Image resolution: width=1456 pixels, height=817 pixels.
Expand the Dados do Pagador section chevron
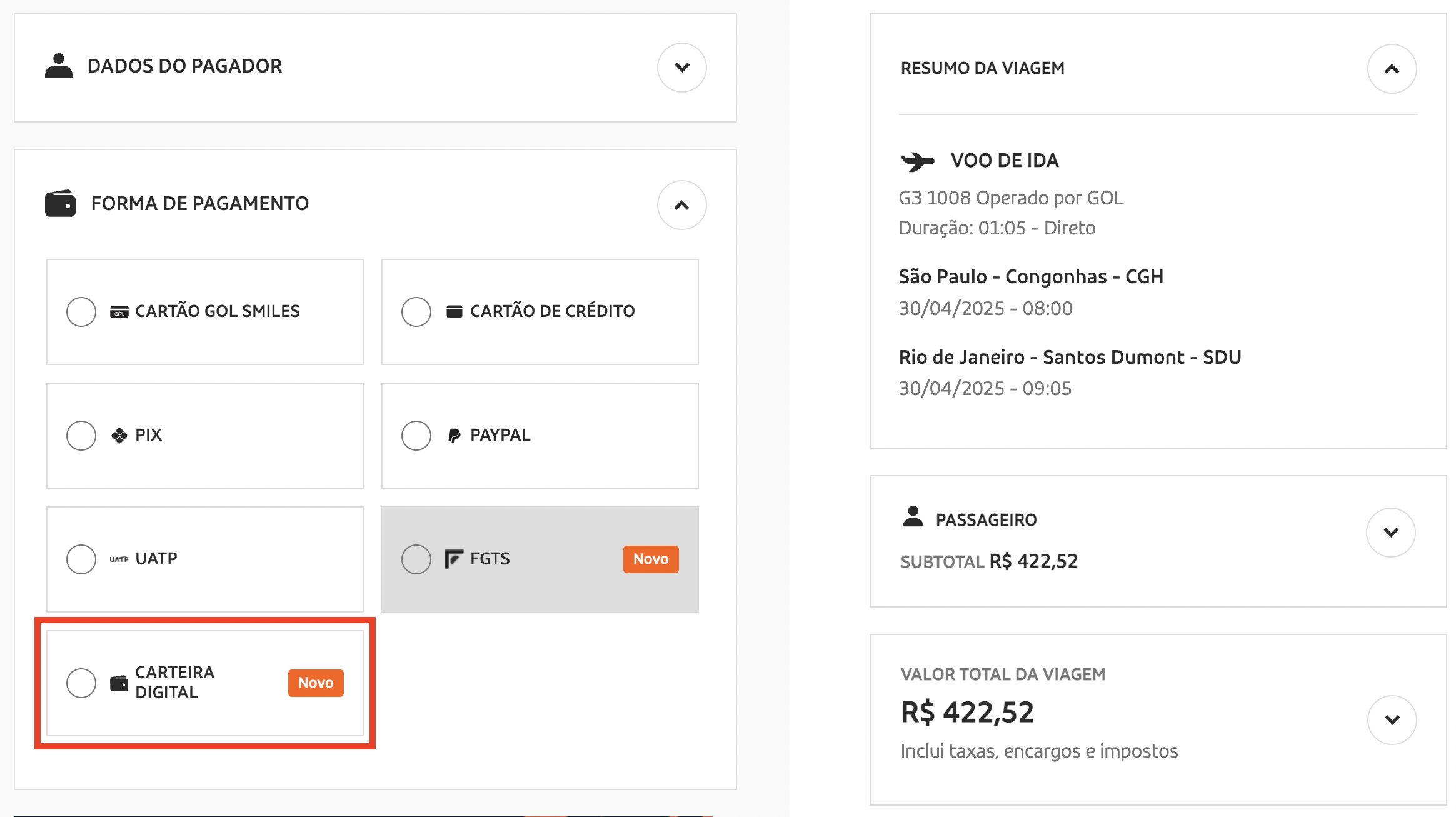click(x=682, y=68)
